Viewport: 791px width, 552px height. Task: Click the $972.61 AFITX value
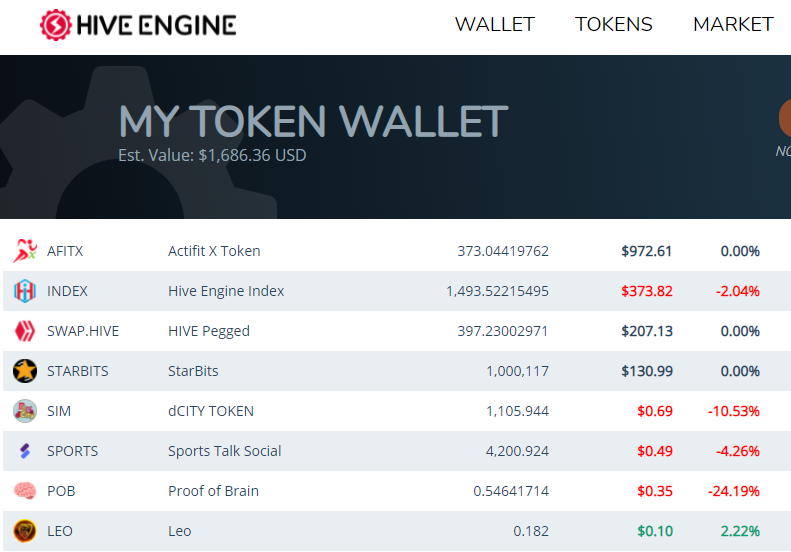tap(647, 251)
